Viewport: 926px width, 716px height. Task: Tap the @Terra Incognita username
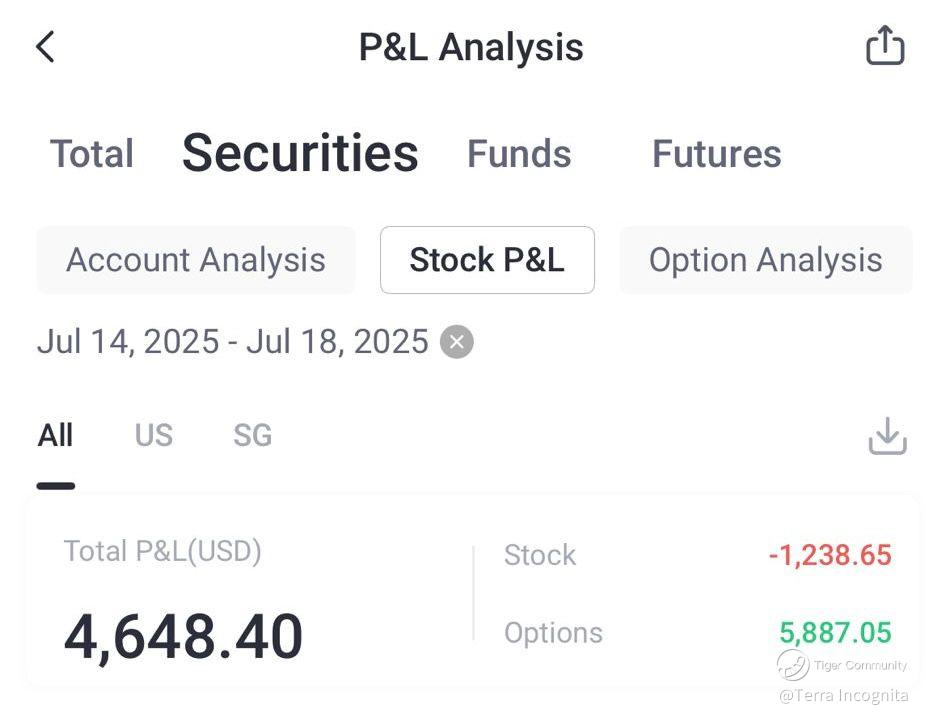843,695
